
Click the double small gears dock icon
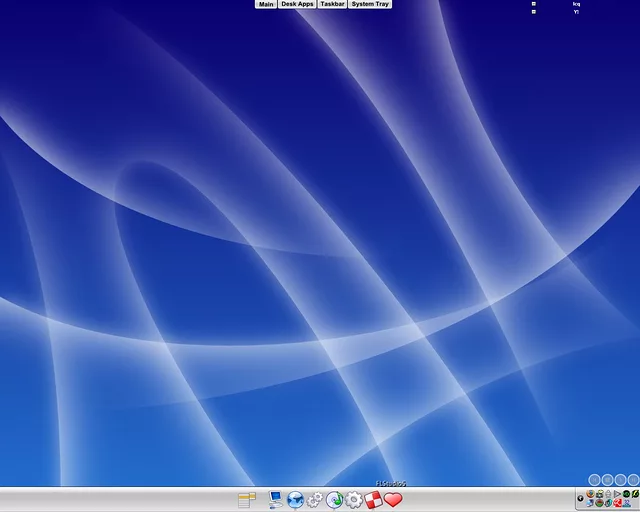coord(315,500)
